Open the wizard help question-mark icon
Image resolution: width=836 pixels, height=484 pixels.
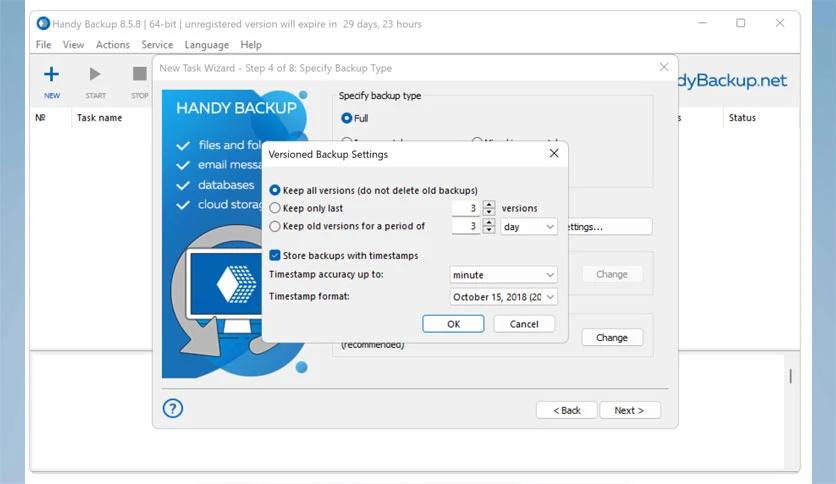click(173, 409)
